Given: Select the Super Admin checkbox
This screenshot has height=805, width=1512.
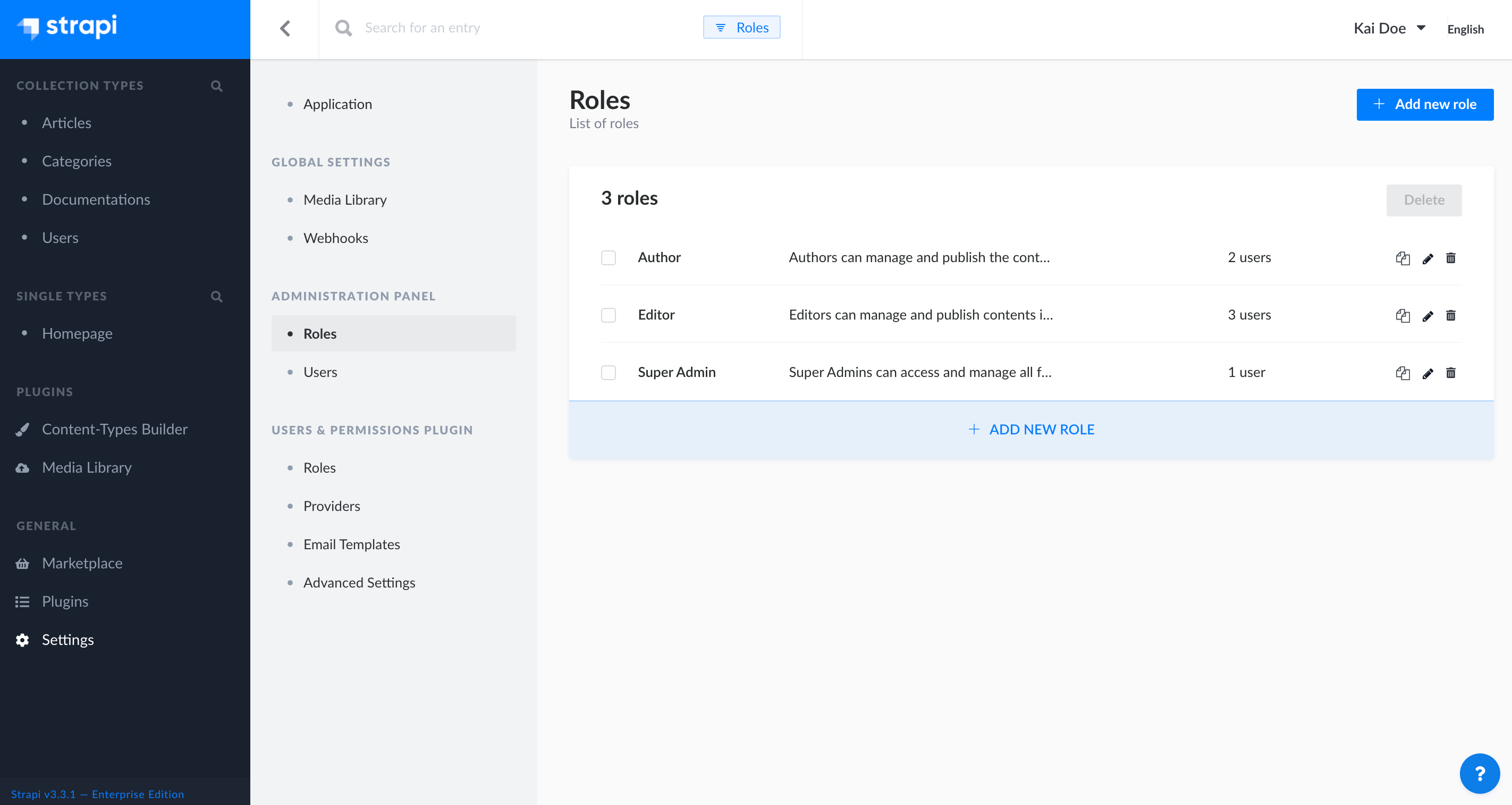Looking at the screenshot, I should click(x=608, y=372).
